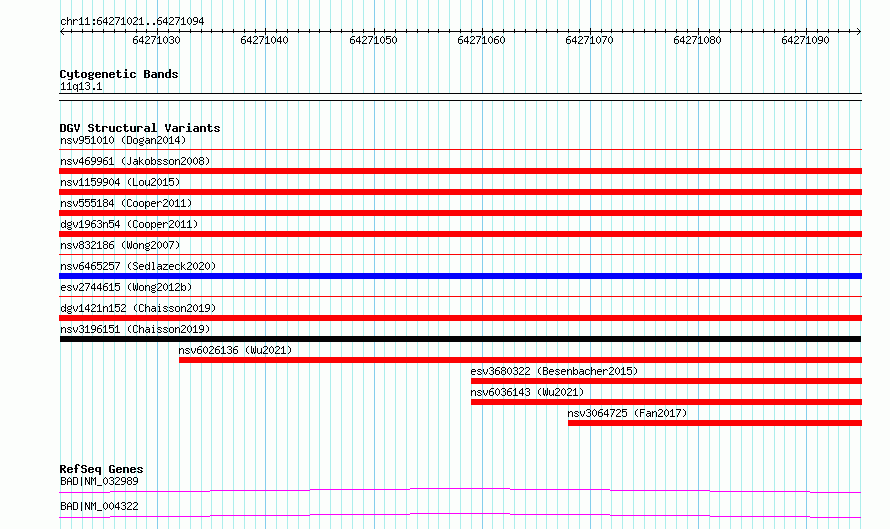Viewport: 890px width, 529px height.
Task: Click the nsv3064725 (Fan2017) variant label
Action: [x=627, y=413]
